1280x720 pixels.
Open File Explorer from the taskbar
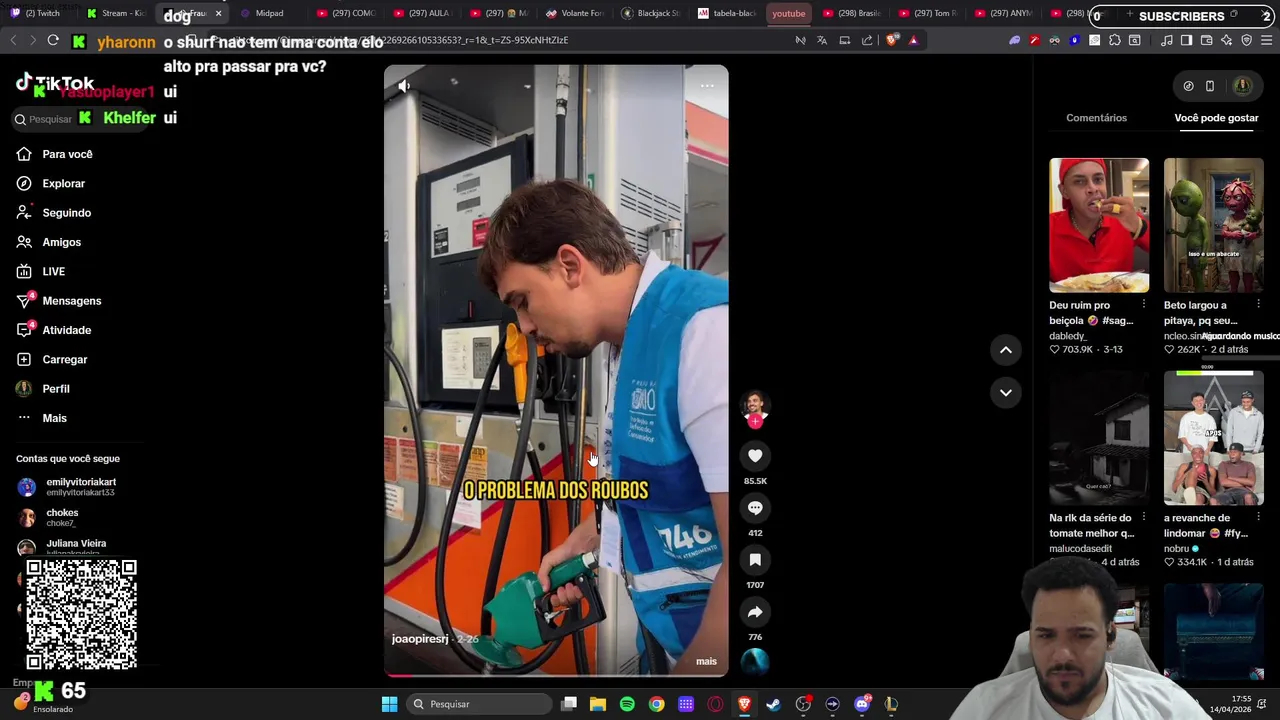pos(598,704)
